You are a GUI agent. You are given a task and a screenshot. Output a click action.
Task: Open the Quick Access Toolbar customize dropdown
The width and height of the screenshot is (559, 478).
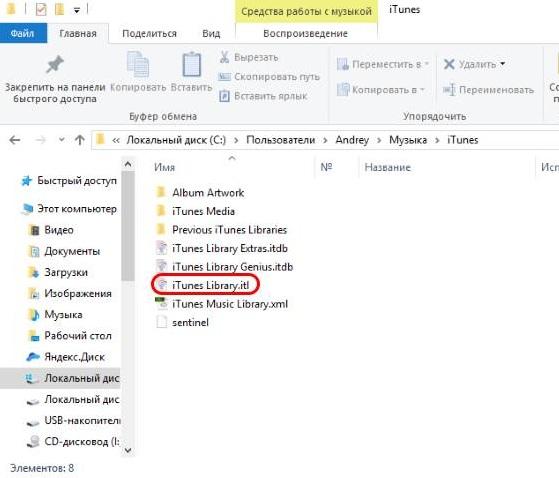point(77,10)
